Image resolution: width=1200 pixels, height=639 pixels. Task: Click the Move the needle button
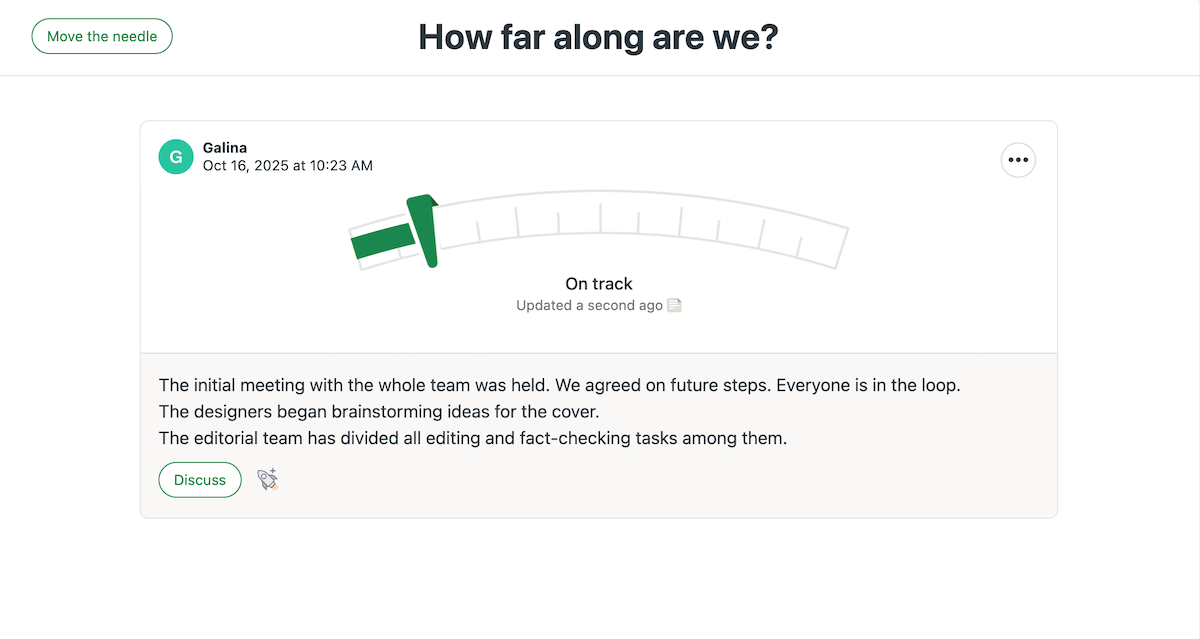(101, 36)
